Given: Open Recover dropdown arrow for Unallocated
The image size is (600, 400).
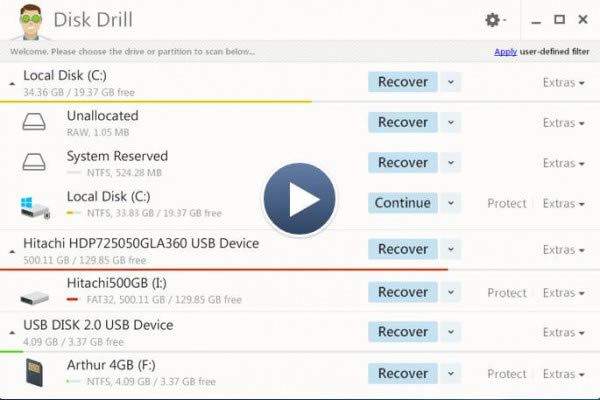Looking at the screenshot, I should pyautogui.click(x=451, y=122).
